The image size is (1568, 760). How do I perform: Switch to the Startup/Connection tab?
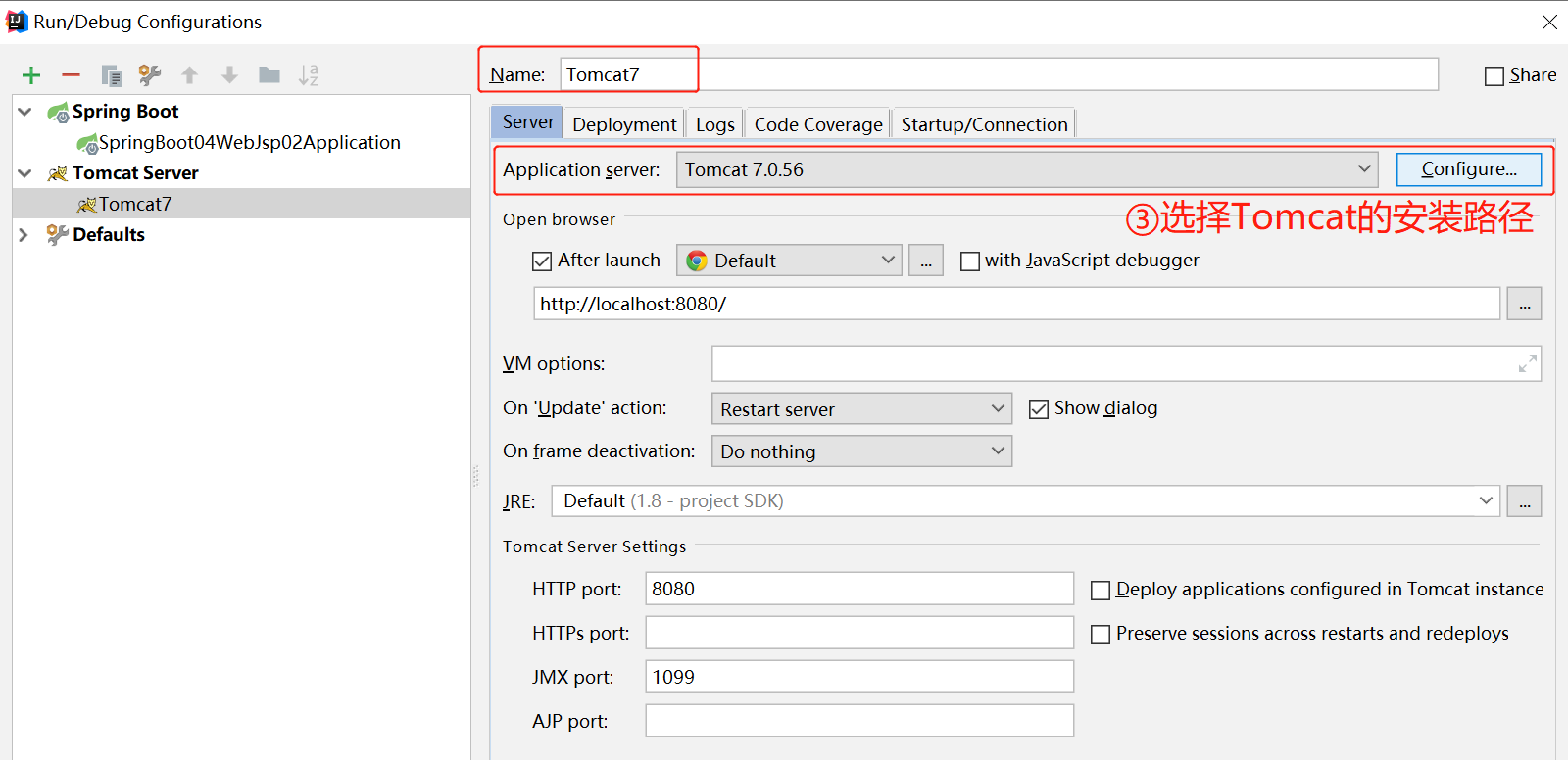pos(984,124)
